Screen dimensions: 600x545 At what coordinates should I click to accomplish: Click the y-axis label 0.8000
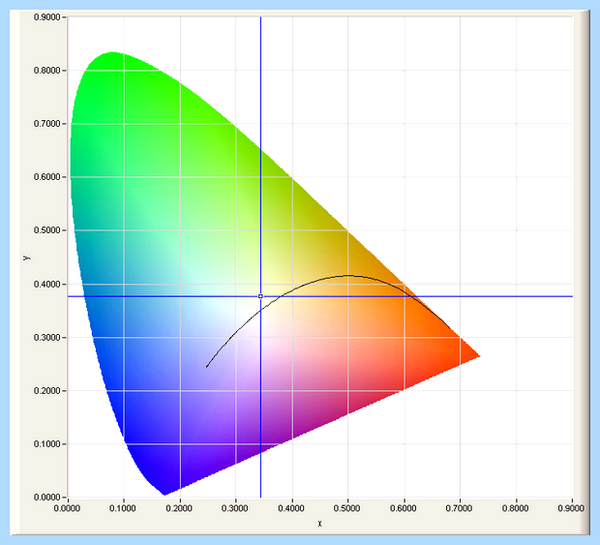[x=47, y=70]
